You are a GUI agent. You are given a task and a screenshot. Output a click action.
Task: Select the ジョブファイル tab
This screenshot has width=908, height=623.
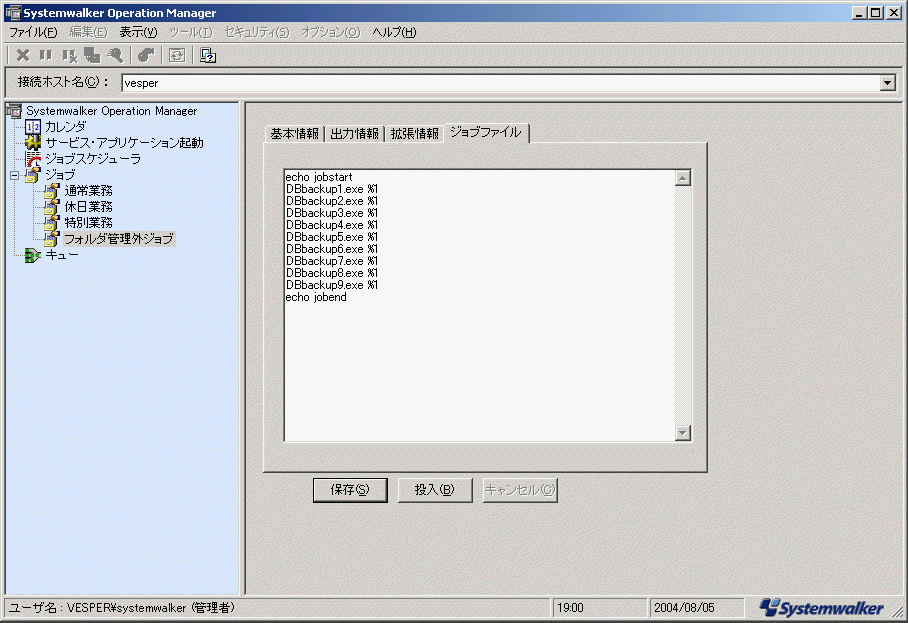(486, 132)
